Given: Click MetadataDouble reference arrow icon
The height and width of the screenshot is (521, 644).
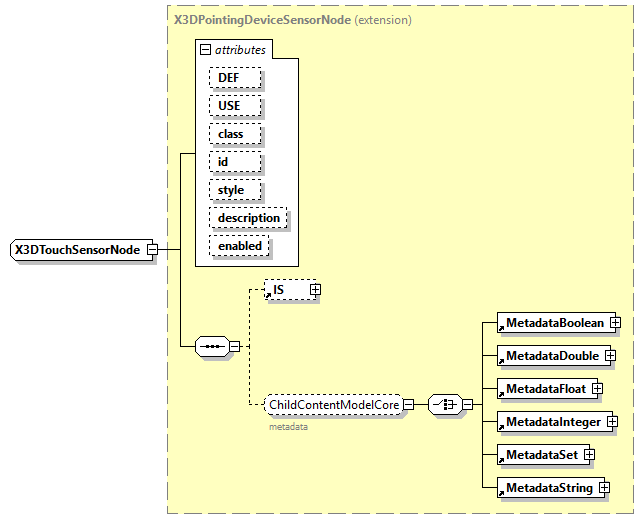Looking at the screenshot, I should click(501, 361).
